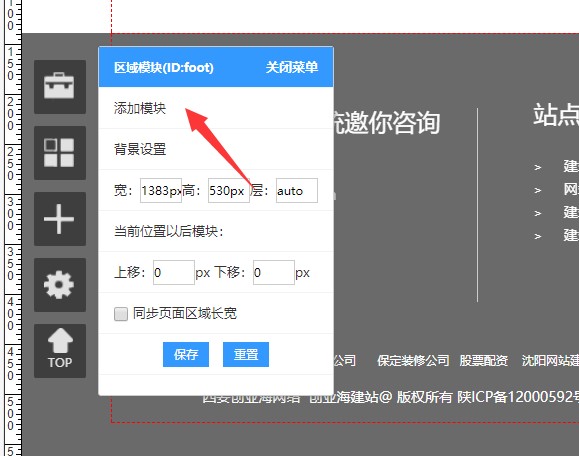Select 添加模块 menu item
The width and height of the screenshot is (579, 456).
pyautogui.click(x=140, y=108)
